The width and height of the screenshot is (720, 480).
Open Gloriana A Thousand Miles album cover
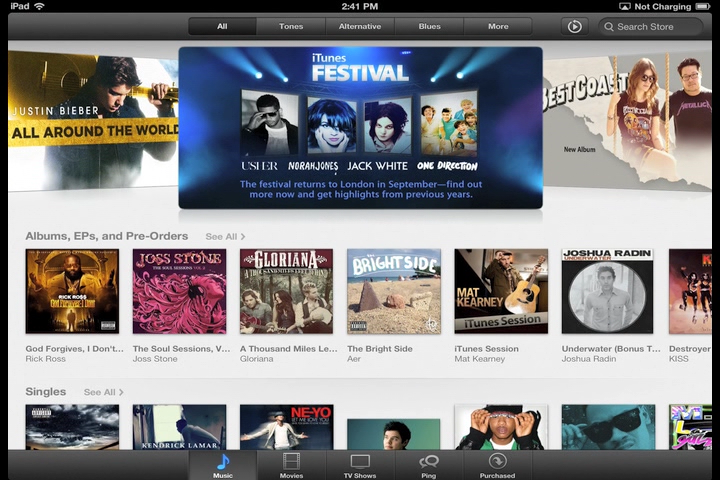287,291
